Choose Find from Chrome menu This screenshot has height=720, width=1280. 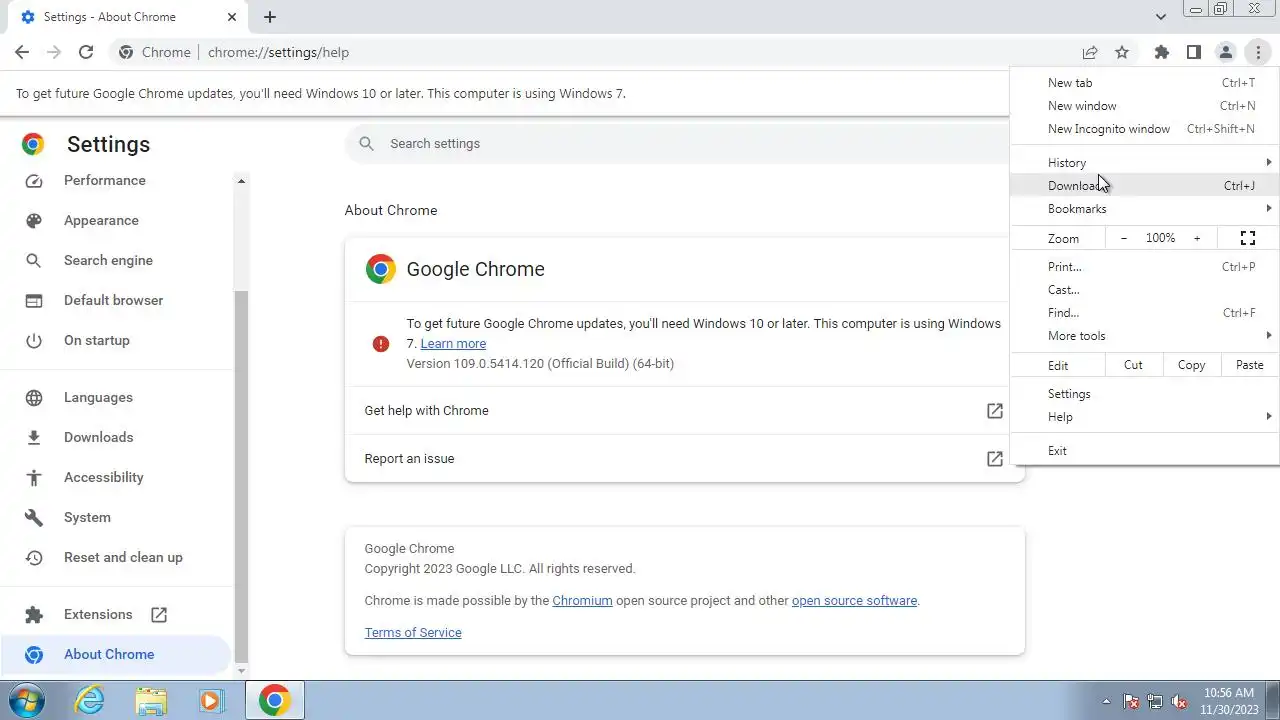point(1145,313)
